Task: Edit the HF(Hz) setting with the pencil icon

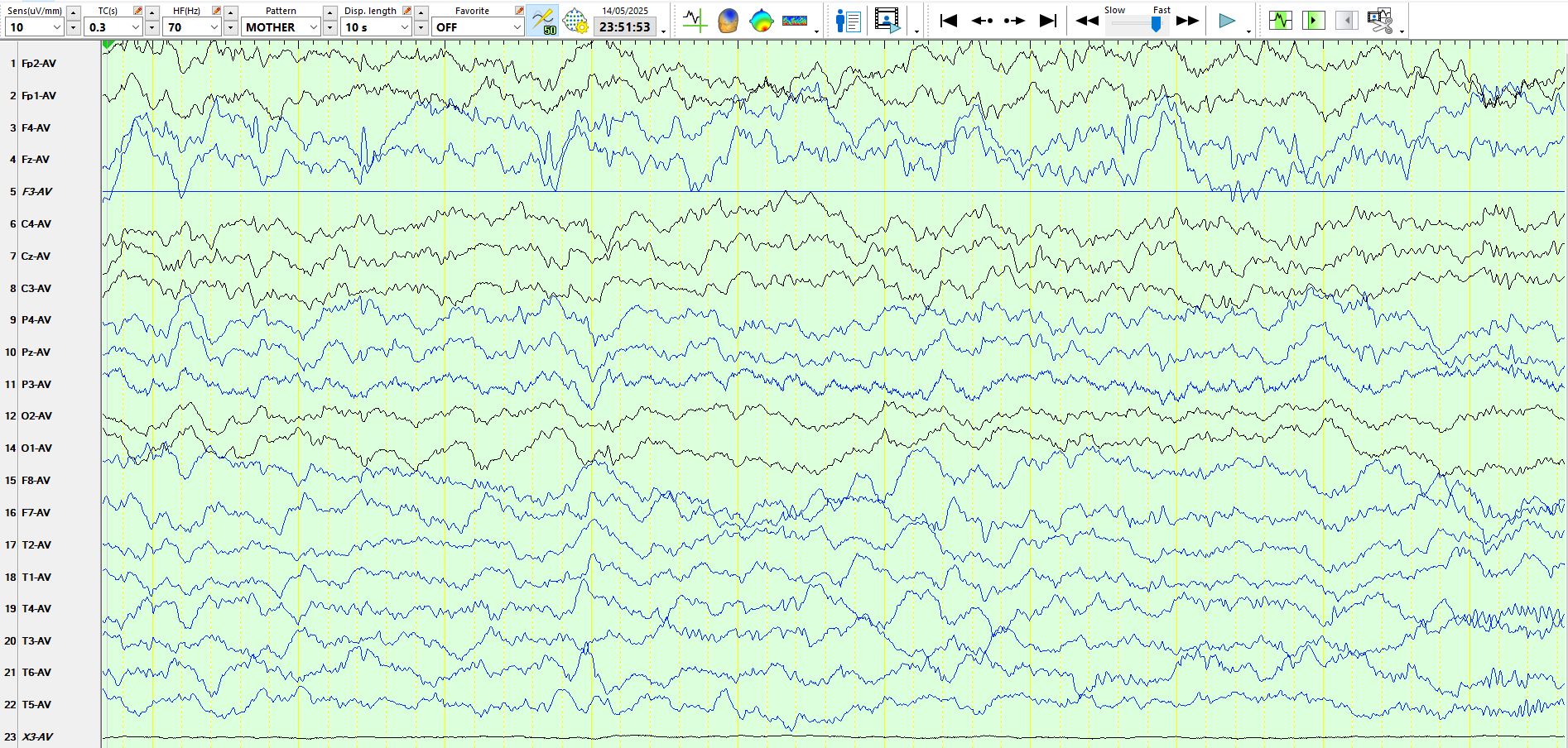Action: (x=216, y=11)
